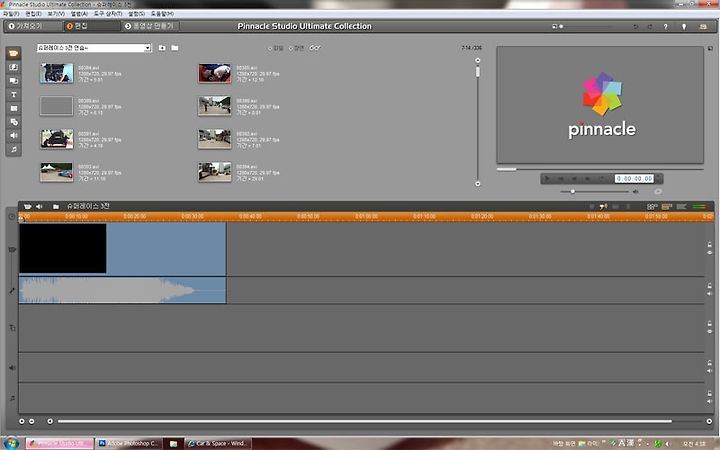Screen dimensions: 720x450
Task: Click the redo arrow in the top bar
Action: pos(650,27)
